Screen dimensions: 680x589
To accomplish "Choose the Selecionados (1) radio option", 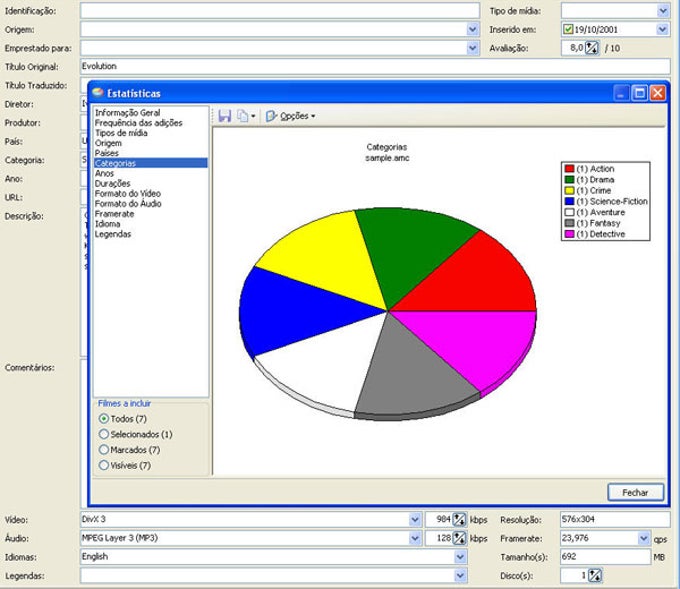I will [x=104, y=434].
